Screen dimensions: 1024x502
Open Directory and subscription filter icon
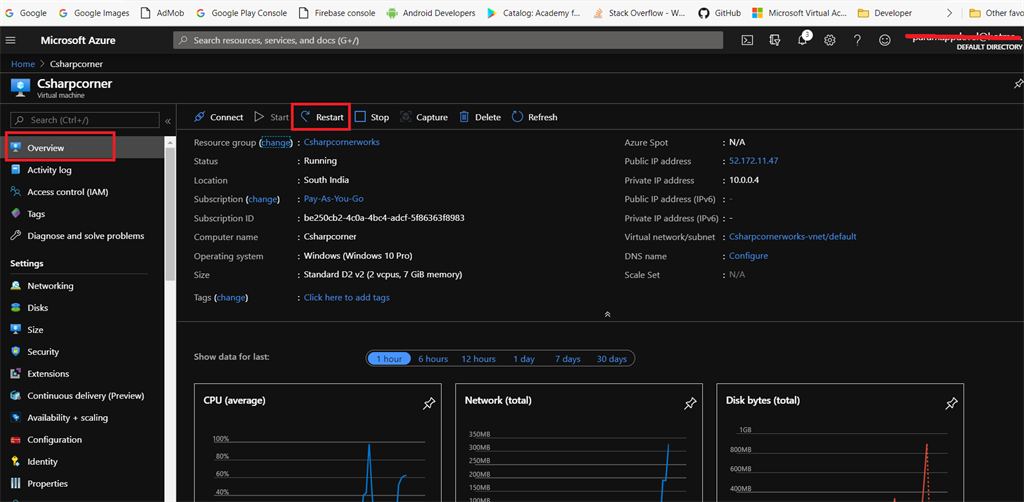pos(775,40)
